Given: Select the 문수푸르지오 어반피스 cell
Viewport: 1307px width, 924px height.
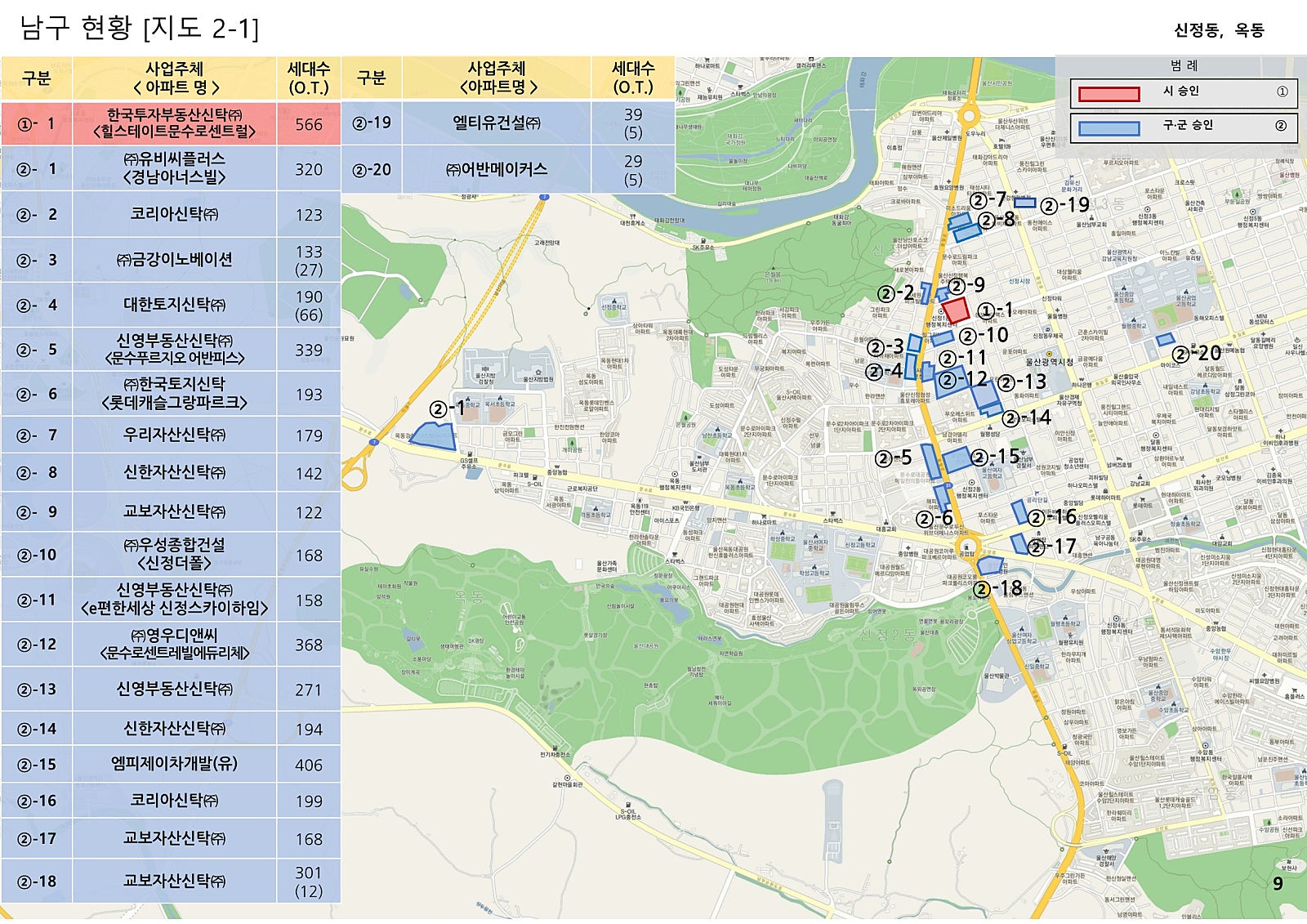Looking at the screenshot, I should (175, 350).
